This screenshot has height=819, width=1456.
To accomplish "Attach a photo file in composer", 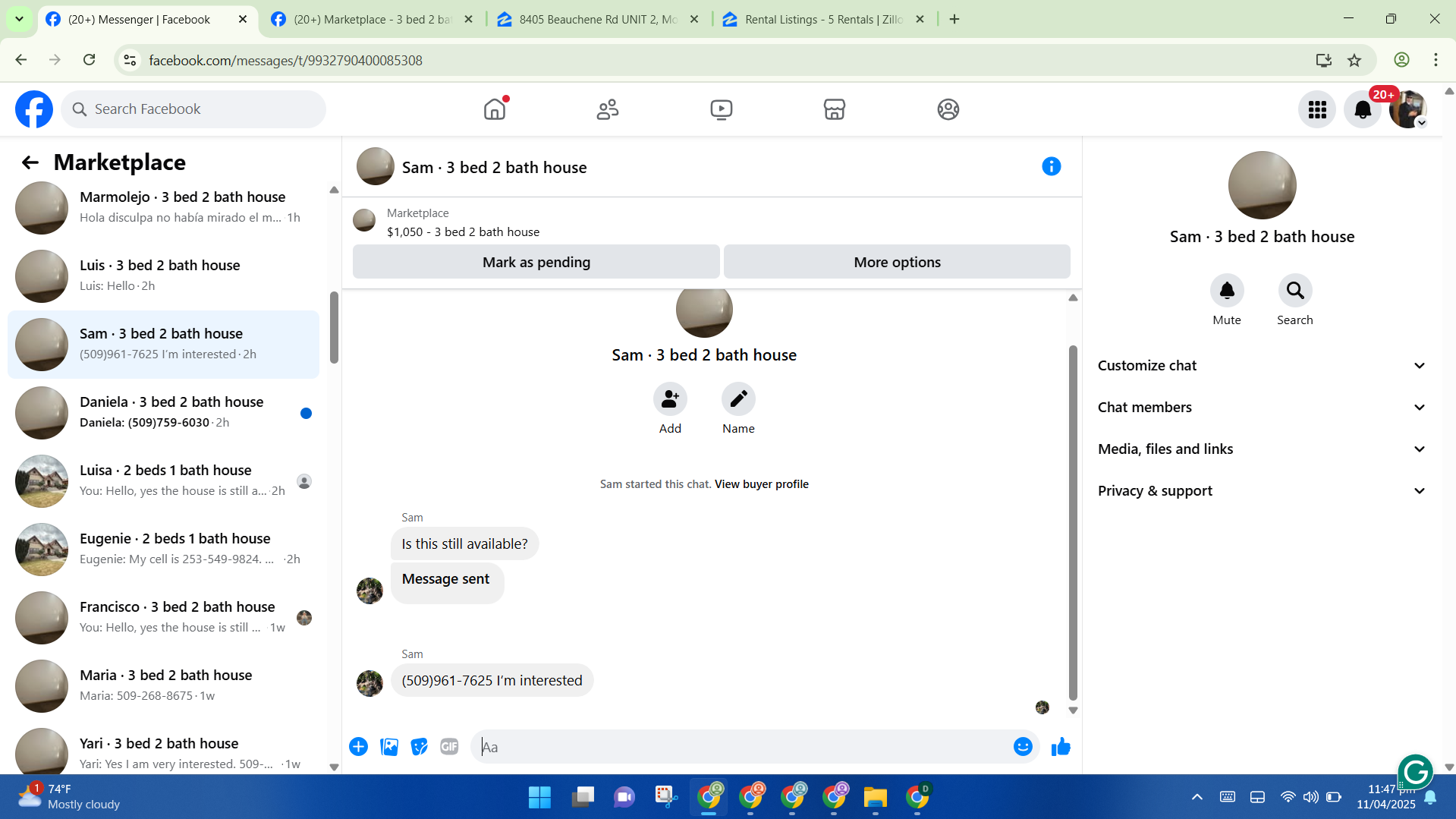I will tap(389, 747).
